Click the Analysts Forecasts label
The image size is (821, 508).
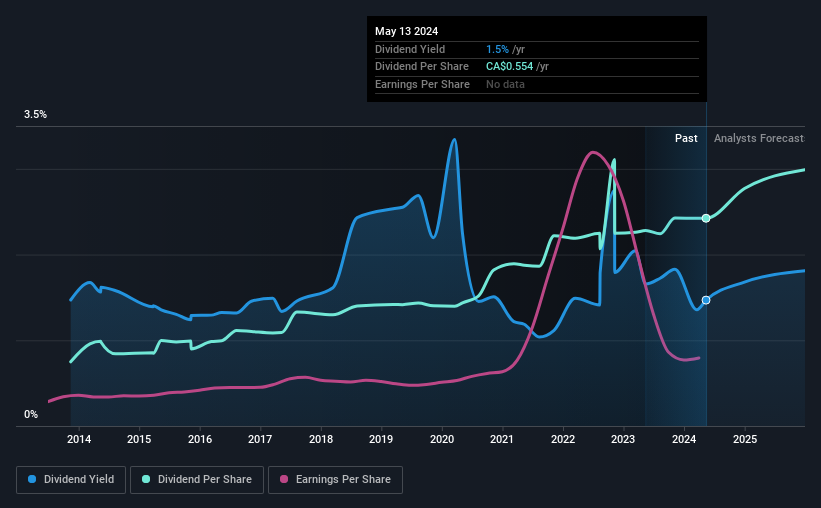[x=760, y=138]
